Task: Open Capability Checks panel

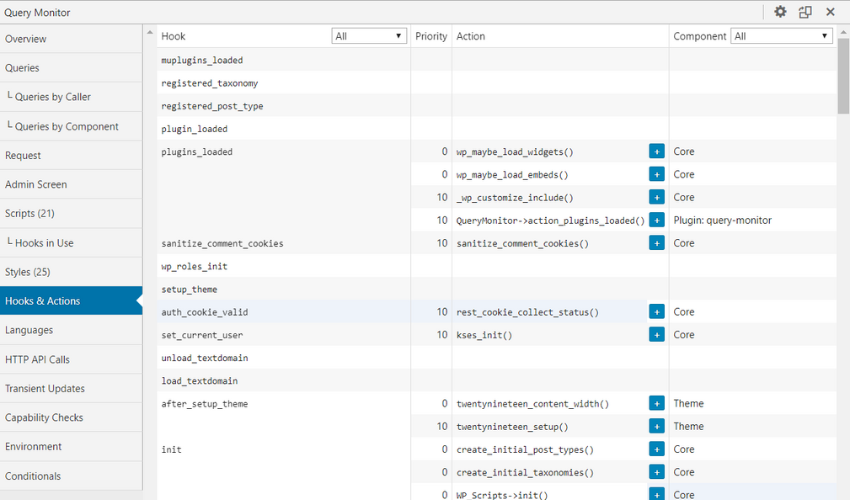Action: point(71,418)
